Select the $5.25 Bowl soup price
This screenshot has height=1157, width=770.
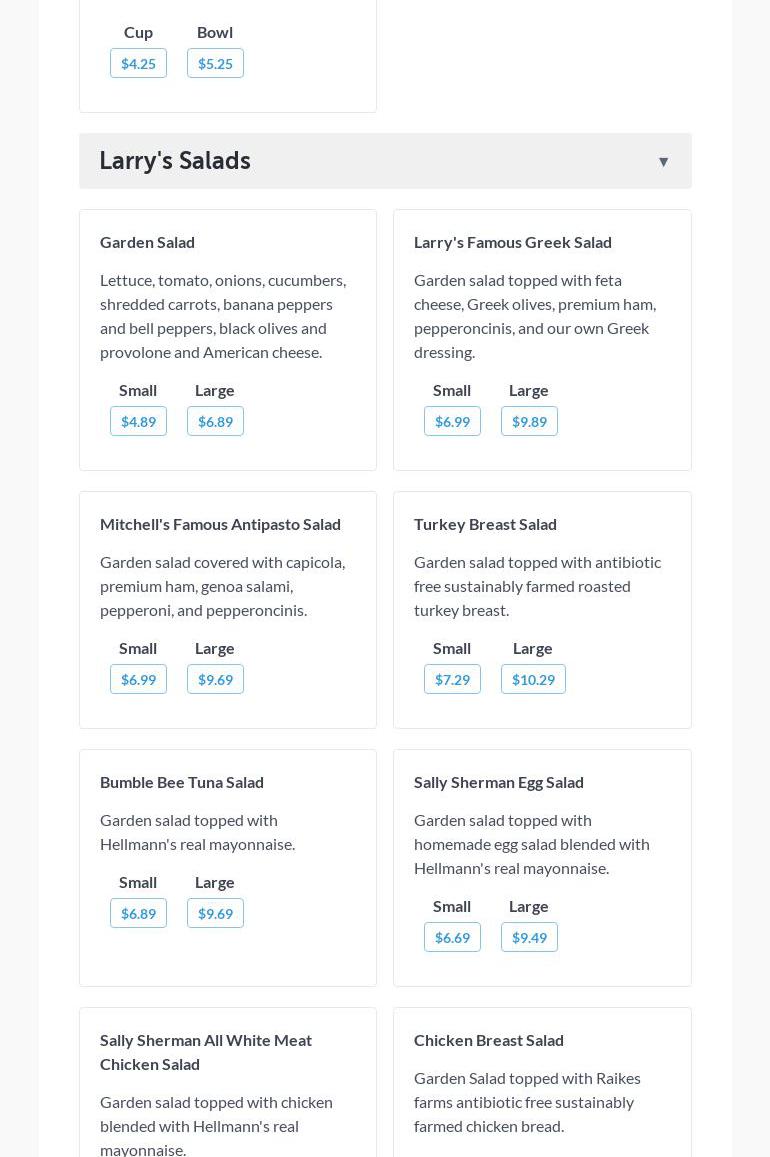tap(215, 64)
